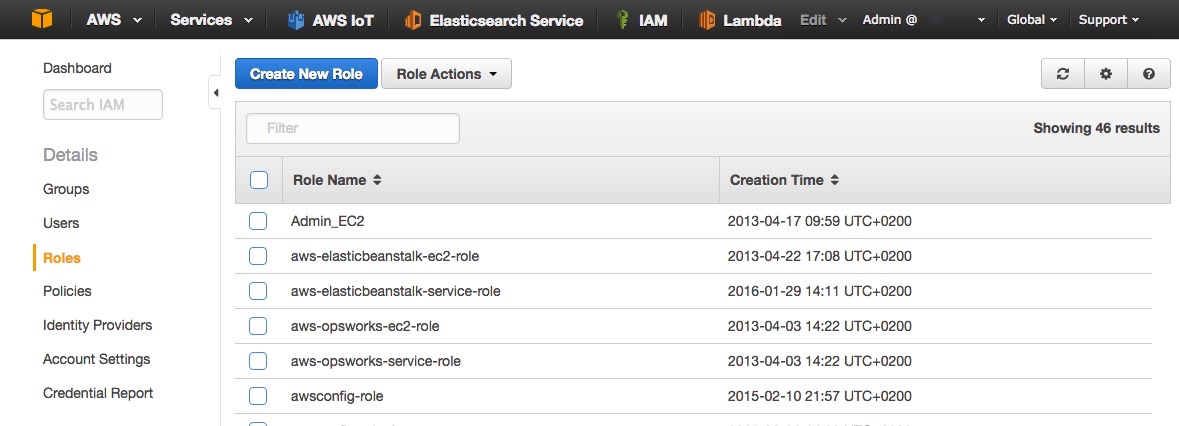Sort by Creation Time arrows
The image size is (1179, 426).
click(834, 180)
